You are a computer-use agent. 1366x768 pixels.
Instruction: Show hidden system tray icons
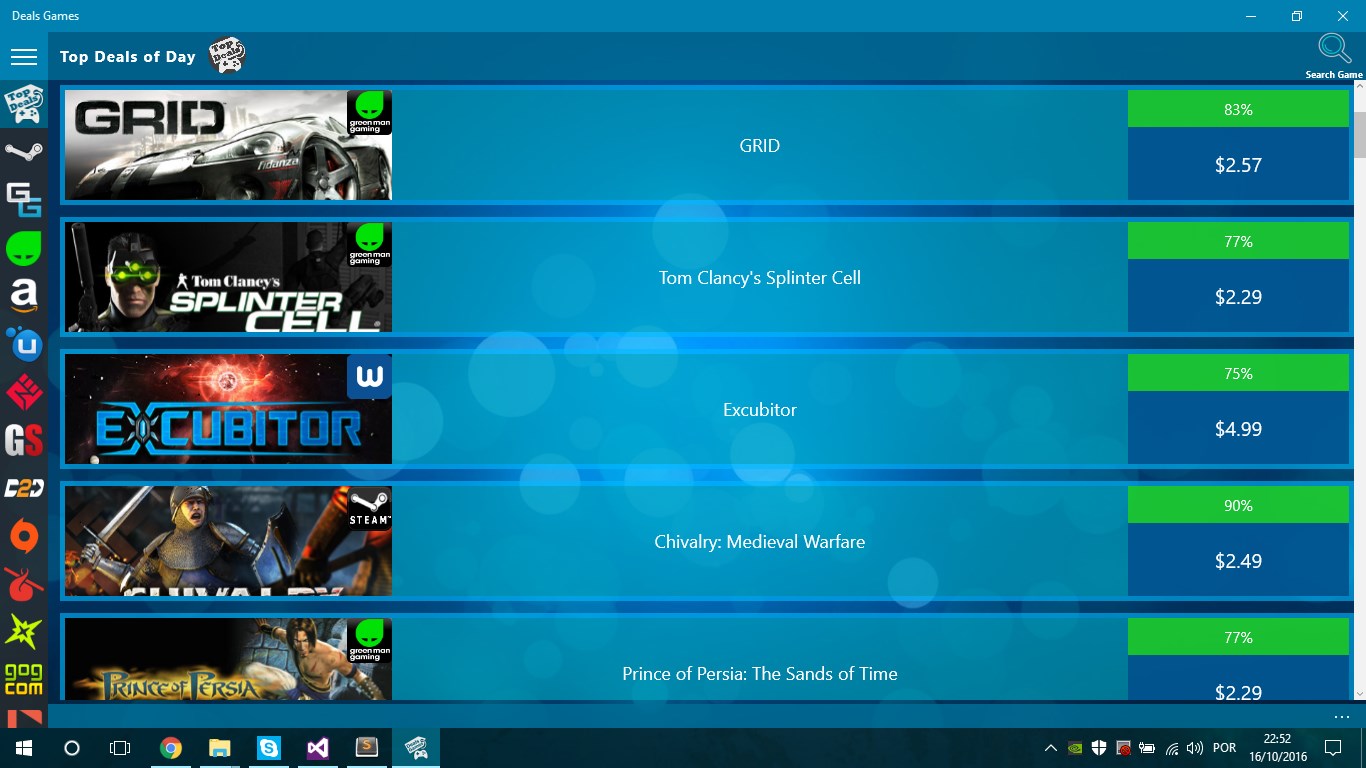click(x=1051, y=747)
